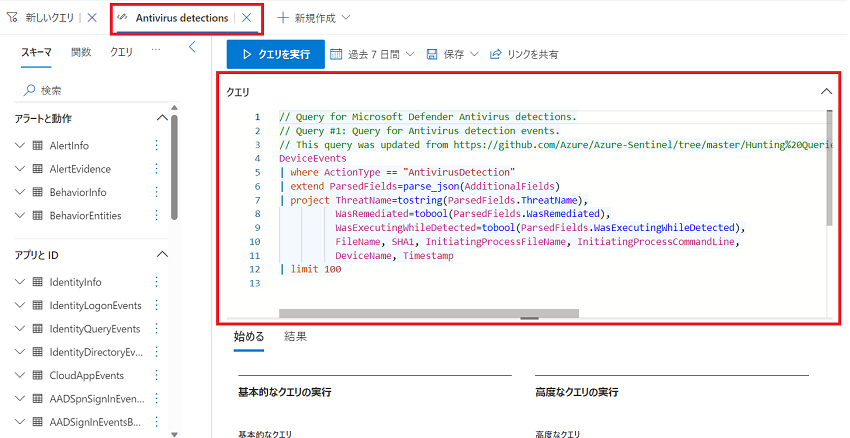
Task: Switch to the 始める tab
Action: (x=249, y=337)
